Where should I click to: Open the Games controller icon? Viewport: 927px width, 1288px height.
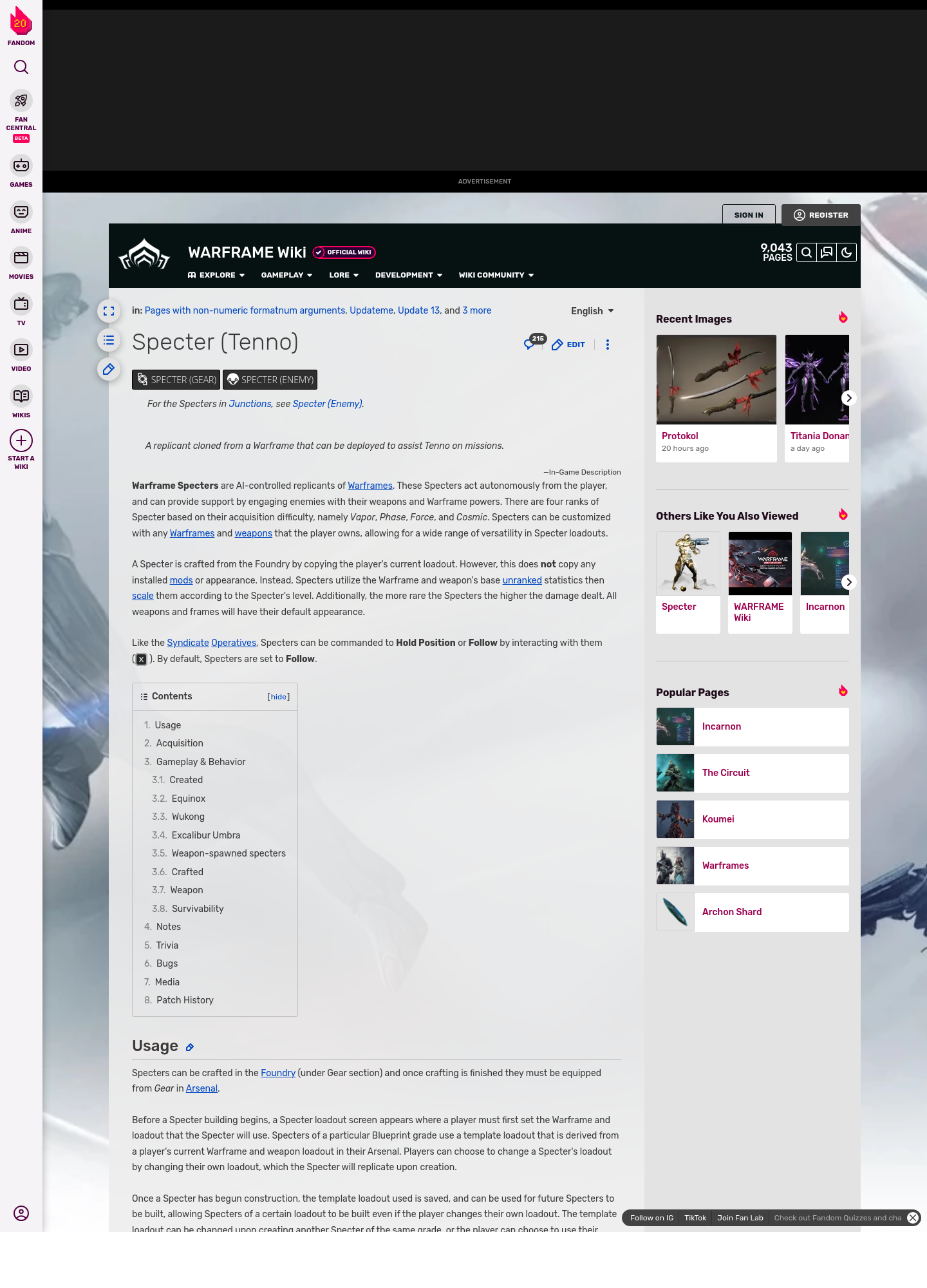click(21, 166)
